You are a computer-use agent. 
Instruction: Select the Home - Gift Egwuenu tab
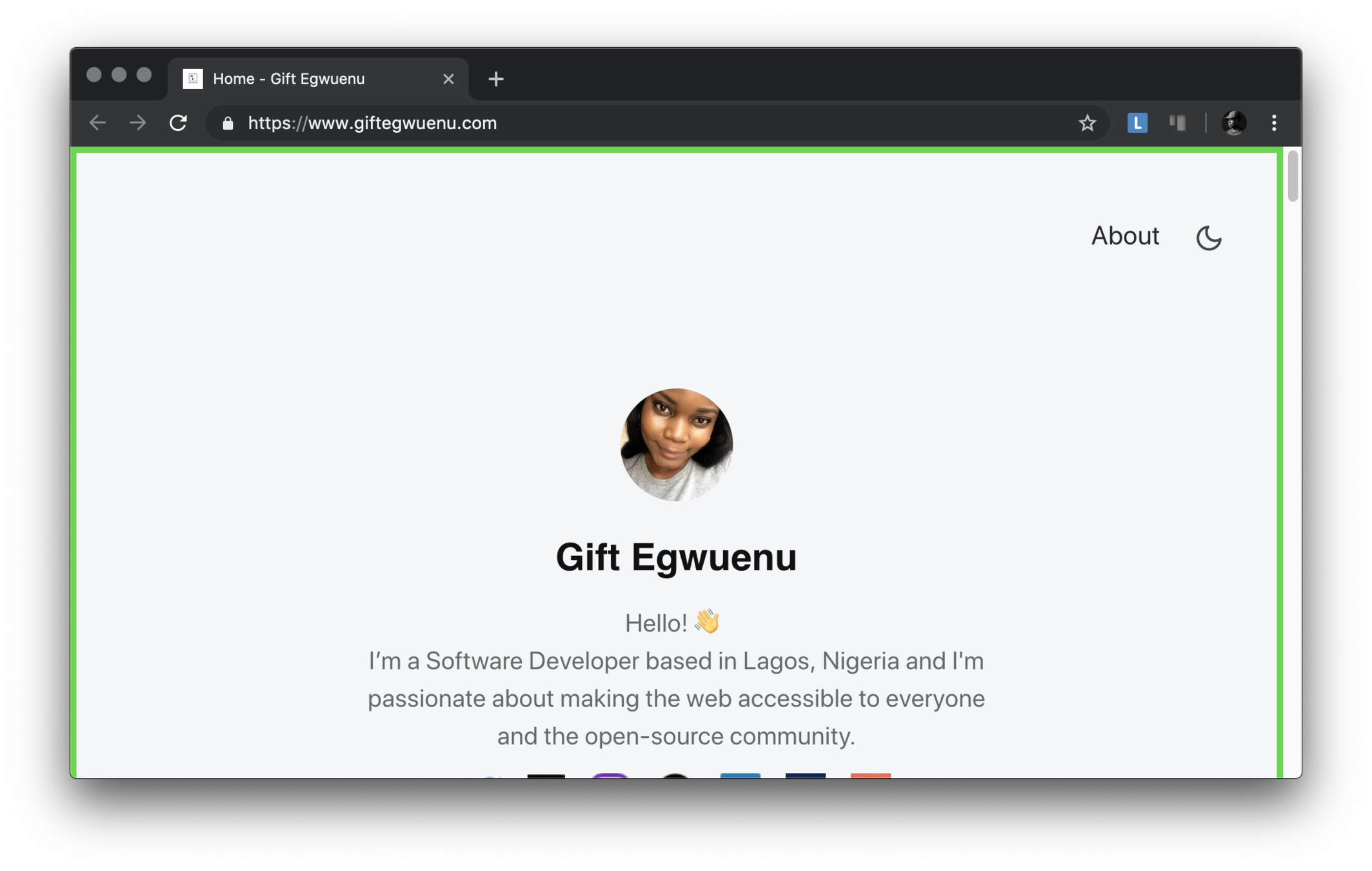click(x=289, y=79)
